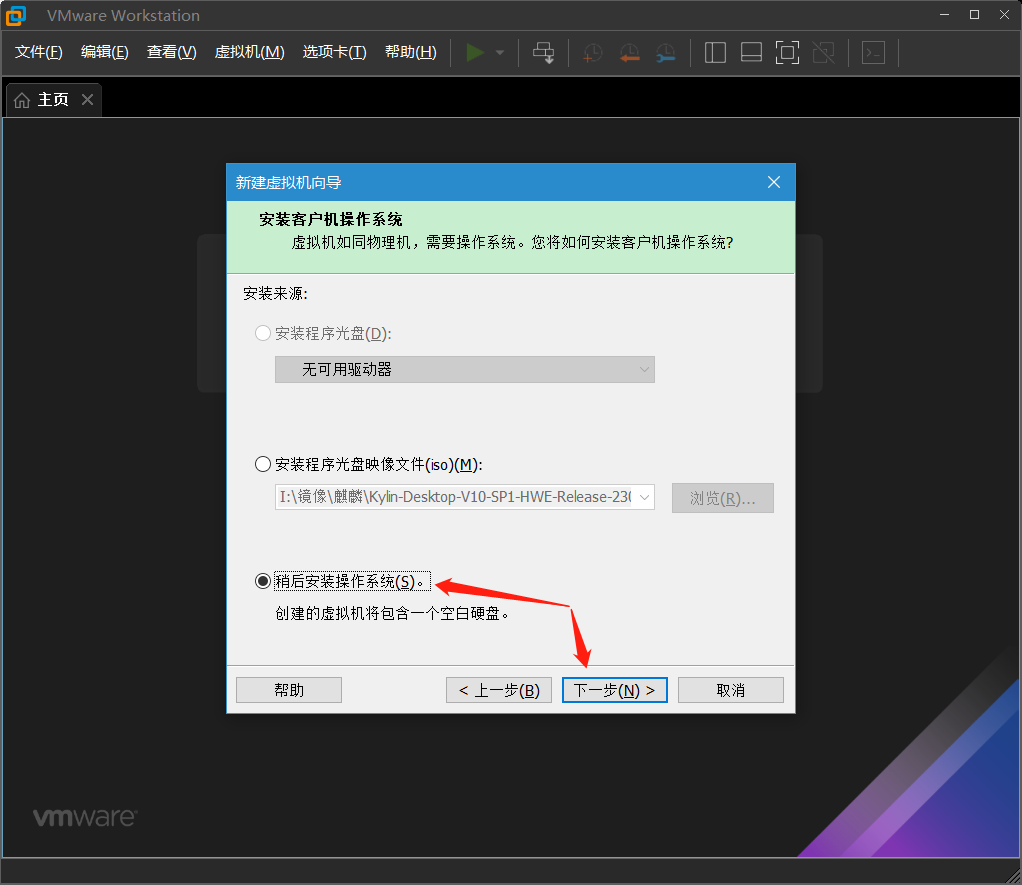
Task: Open the 帮助(H) menu
Action: pyautogui.click(x=411, y=52)
